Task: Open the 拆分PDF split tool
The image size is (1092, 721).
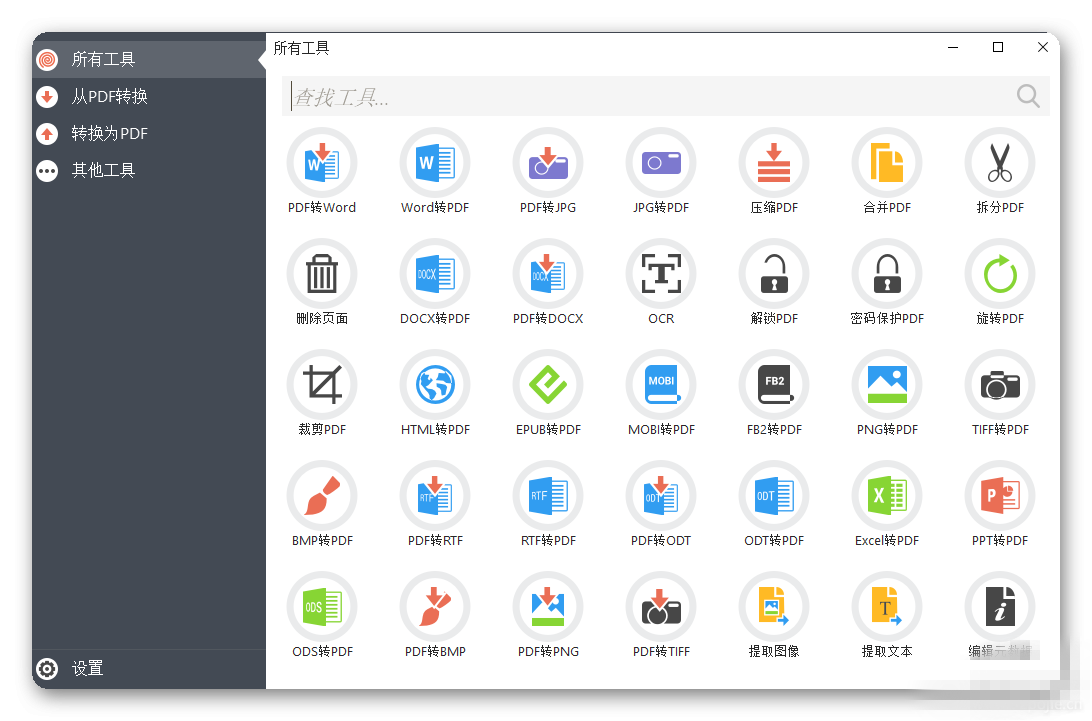Action: [x=1000, y=172]
